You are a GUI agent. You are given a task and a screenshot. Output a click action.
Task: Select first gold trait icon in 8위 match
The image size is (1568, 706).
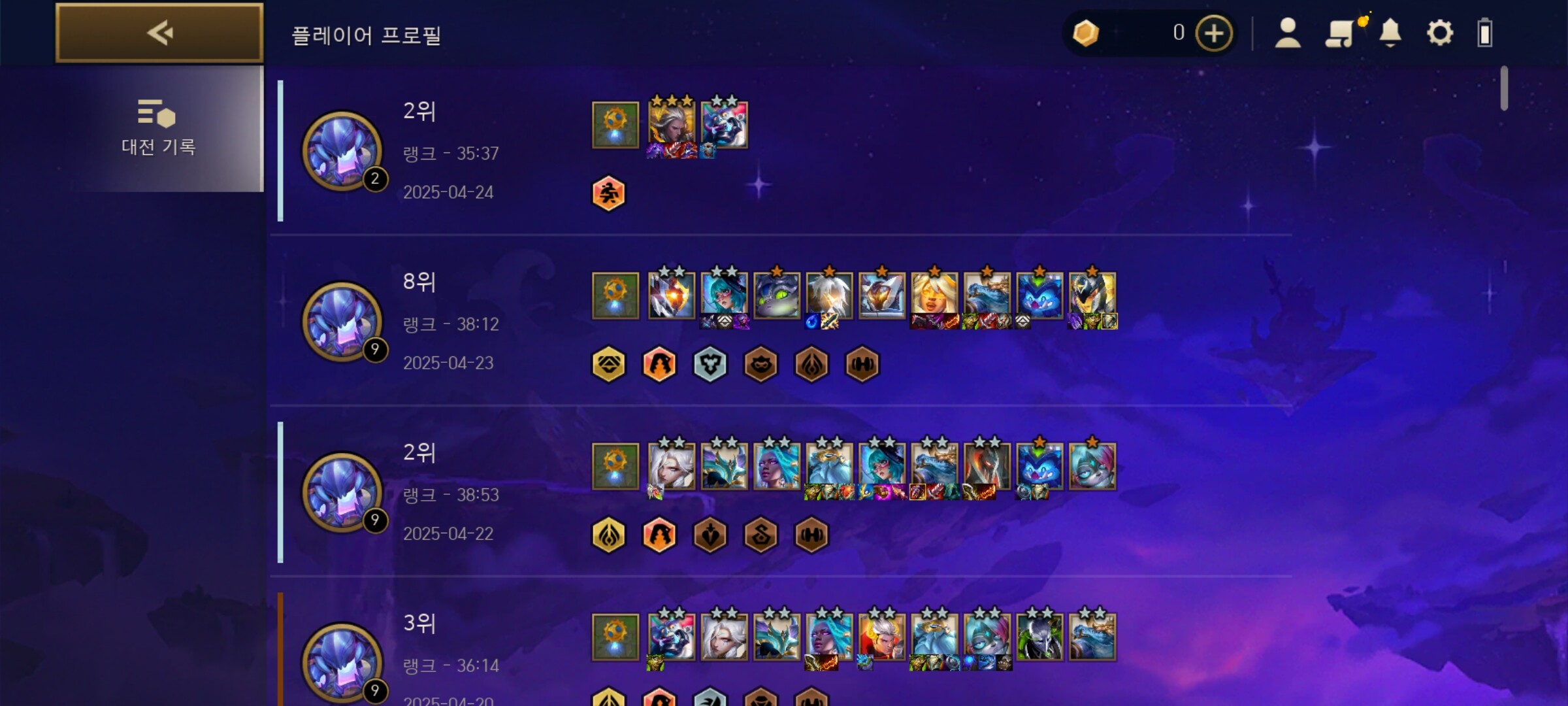tap(609, 364)
